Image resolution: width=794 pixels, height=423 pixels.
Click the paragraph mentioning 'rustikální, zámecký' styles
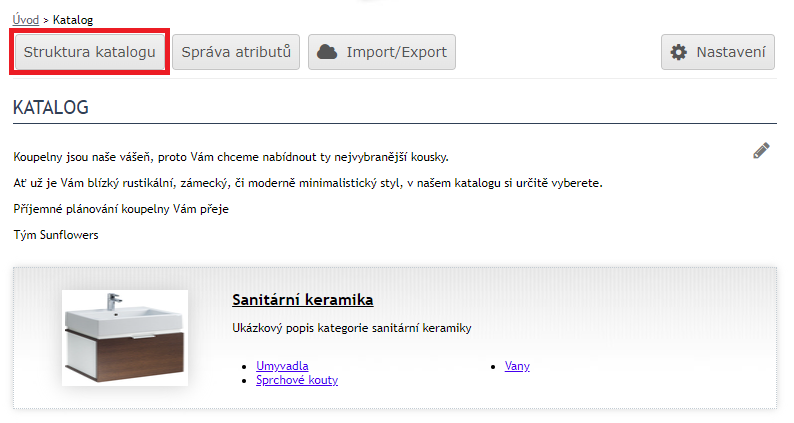pos(308,184)
